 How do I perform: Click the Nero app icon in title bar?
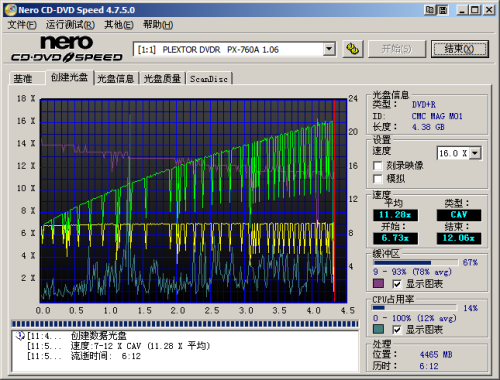[11, 10]
